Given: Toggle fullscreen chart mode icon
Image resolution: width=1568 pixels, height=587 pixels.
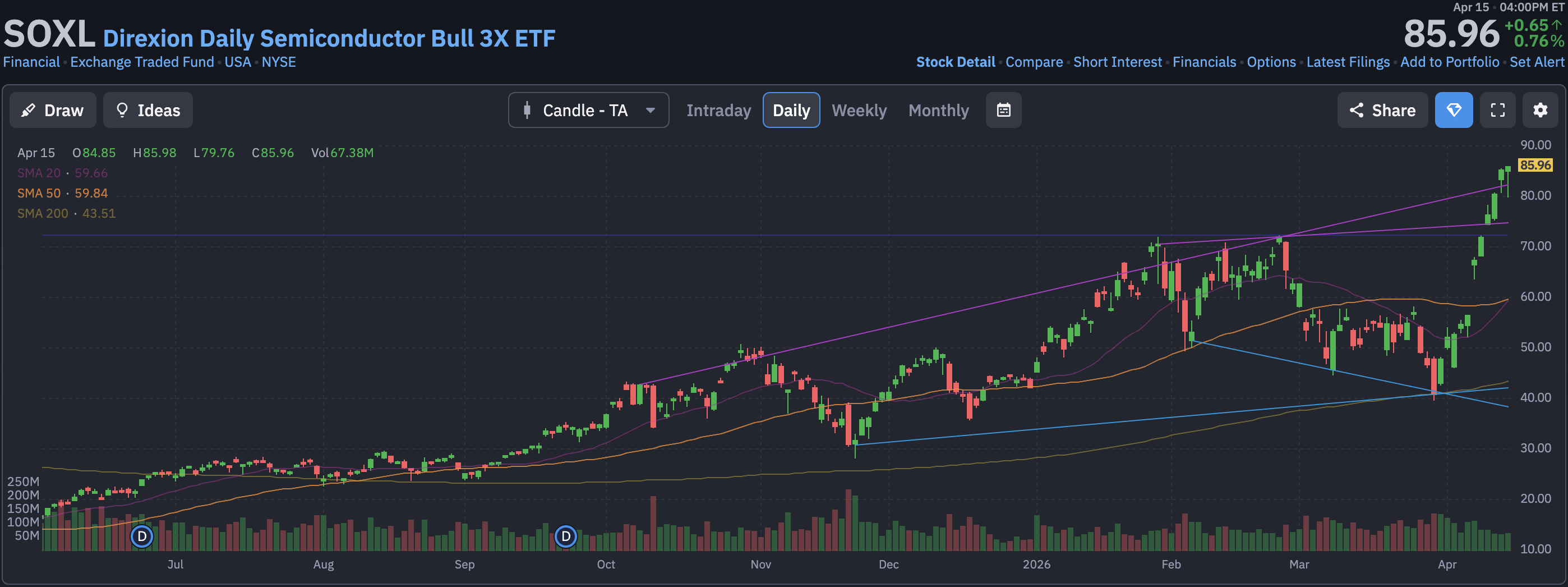Looking at the screenshot, I should coord(1498,110).
